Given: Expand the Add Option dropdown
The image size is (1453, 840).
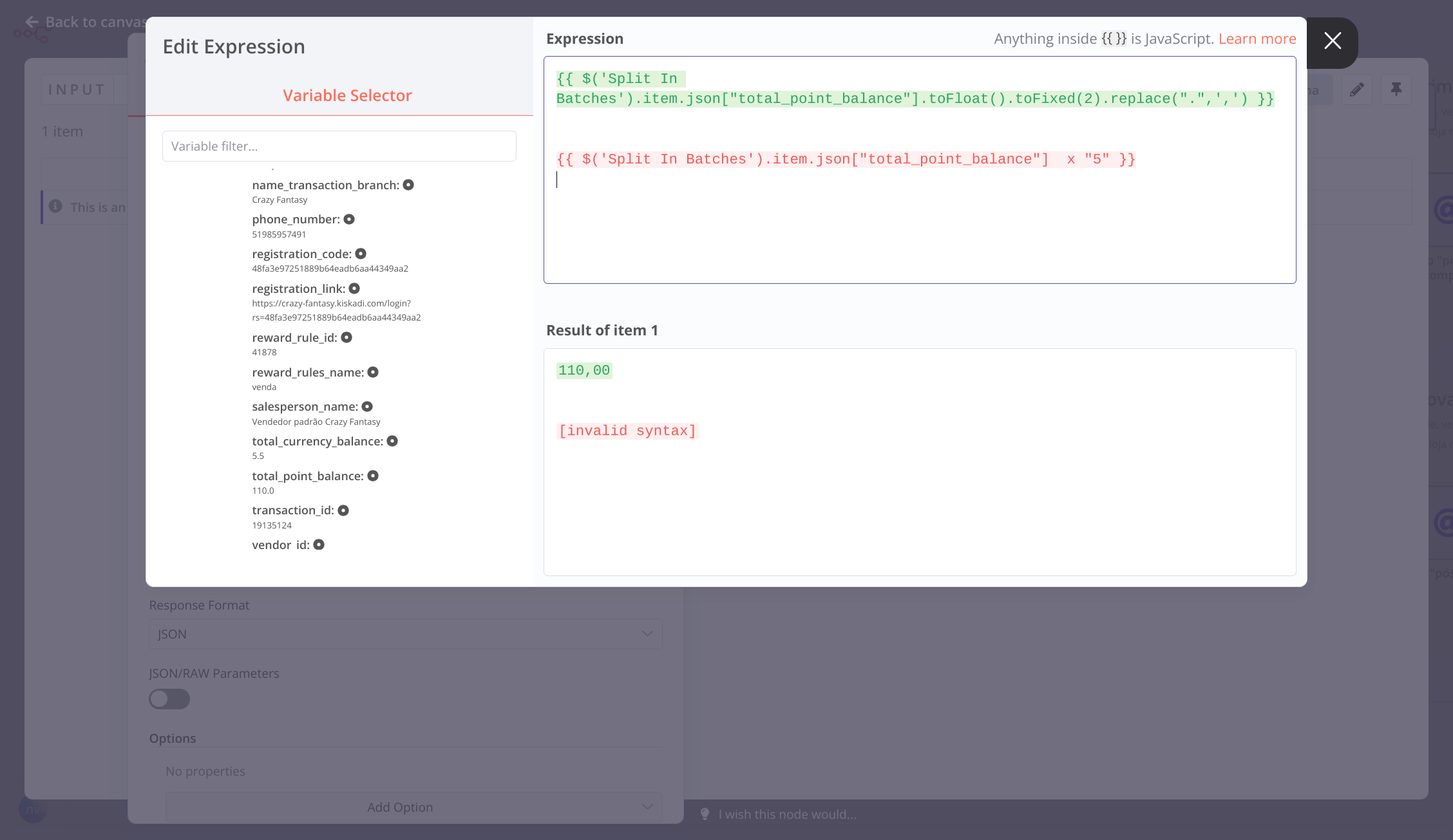Looking at the screenshot, I should [413, 807].
